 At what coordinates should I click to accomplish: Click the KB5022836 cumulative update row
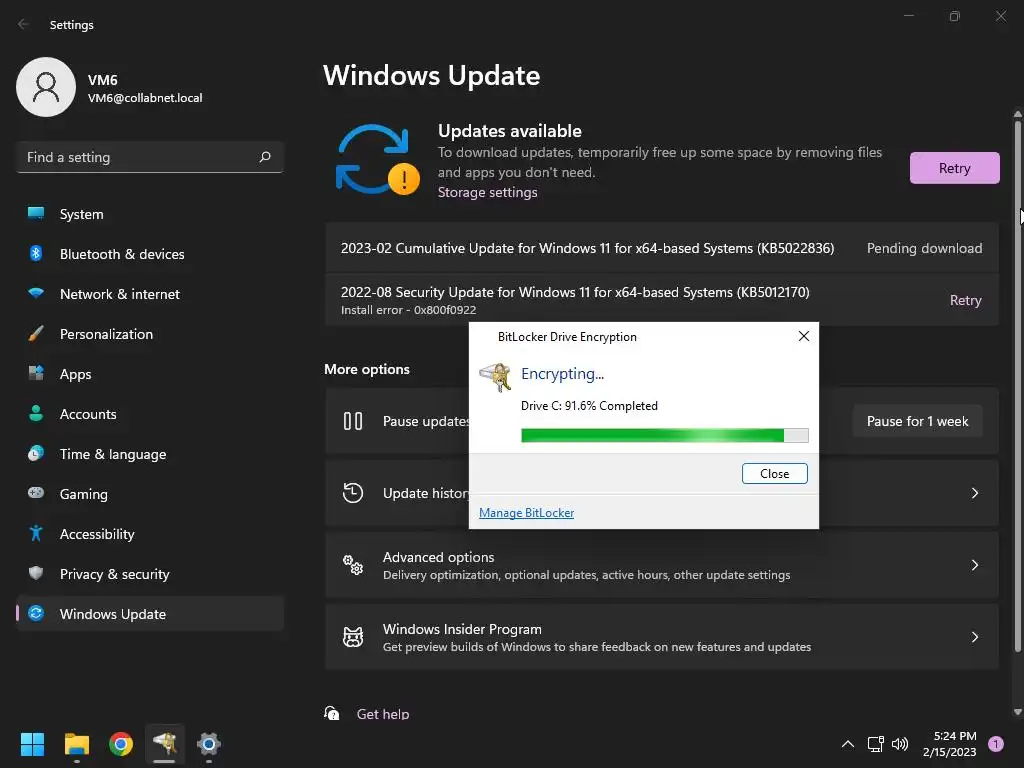(662, 248)
